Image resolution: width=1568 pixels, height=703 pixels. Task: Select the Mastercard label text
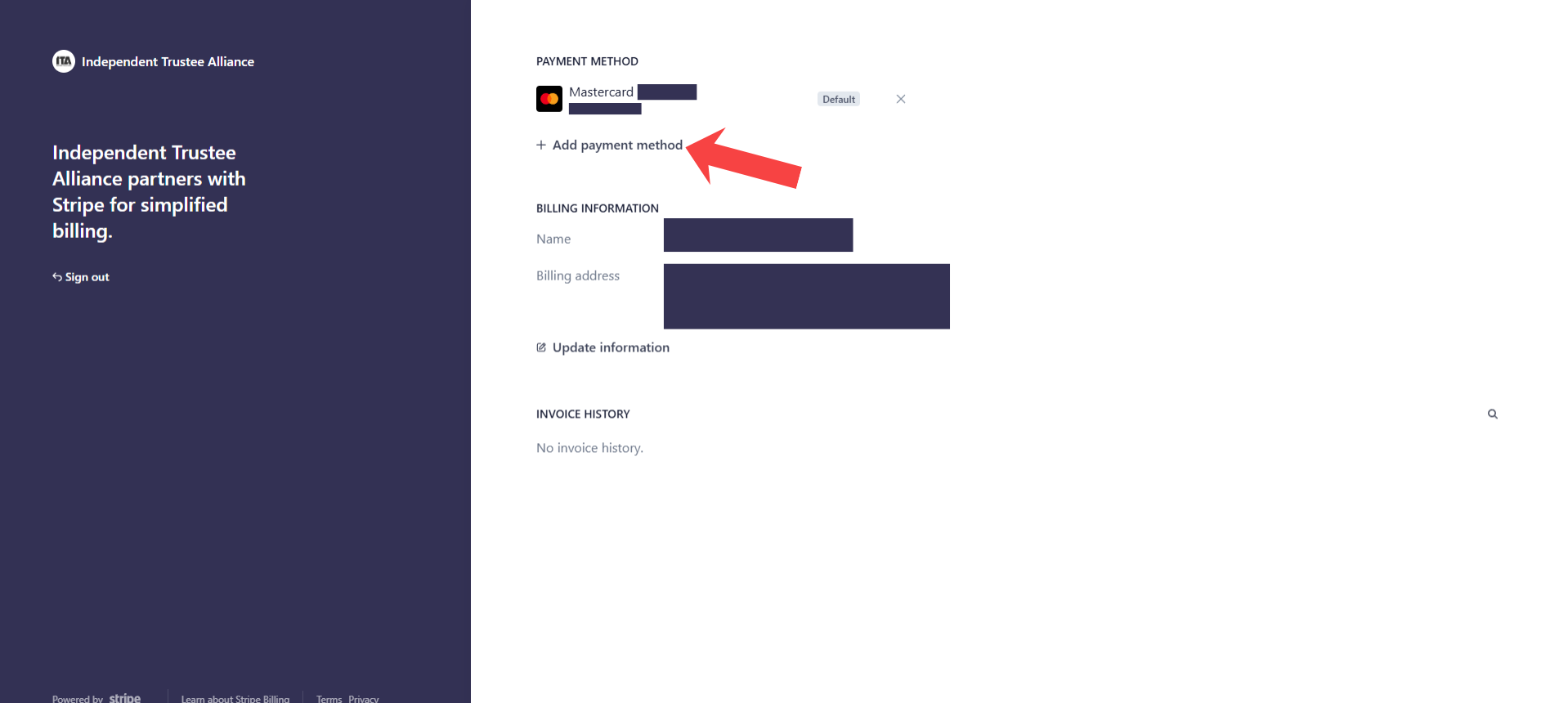601,92
